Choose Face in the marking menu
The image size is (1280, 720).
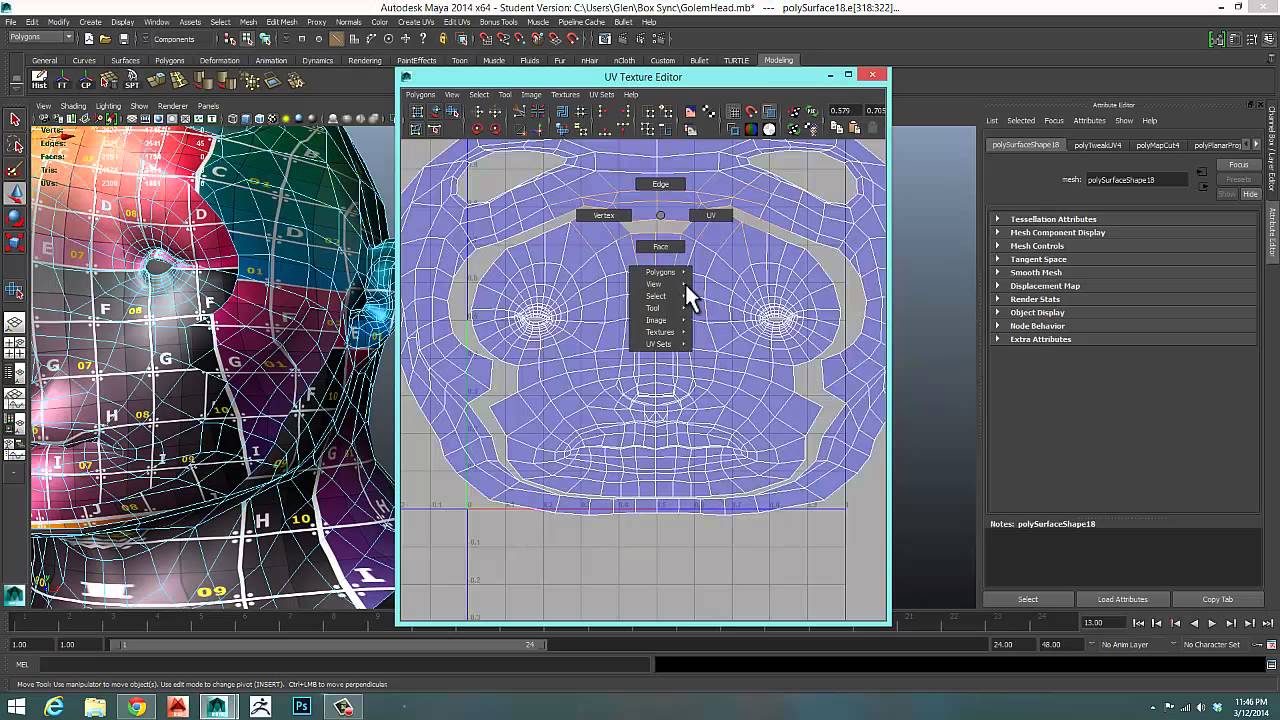[660, 247]
